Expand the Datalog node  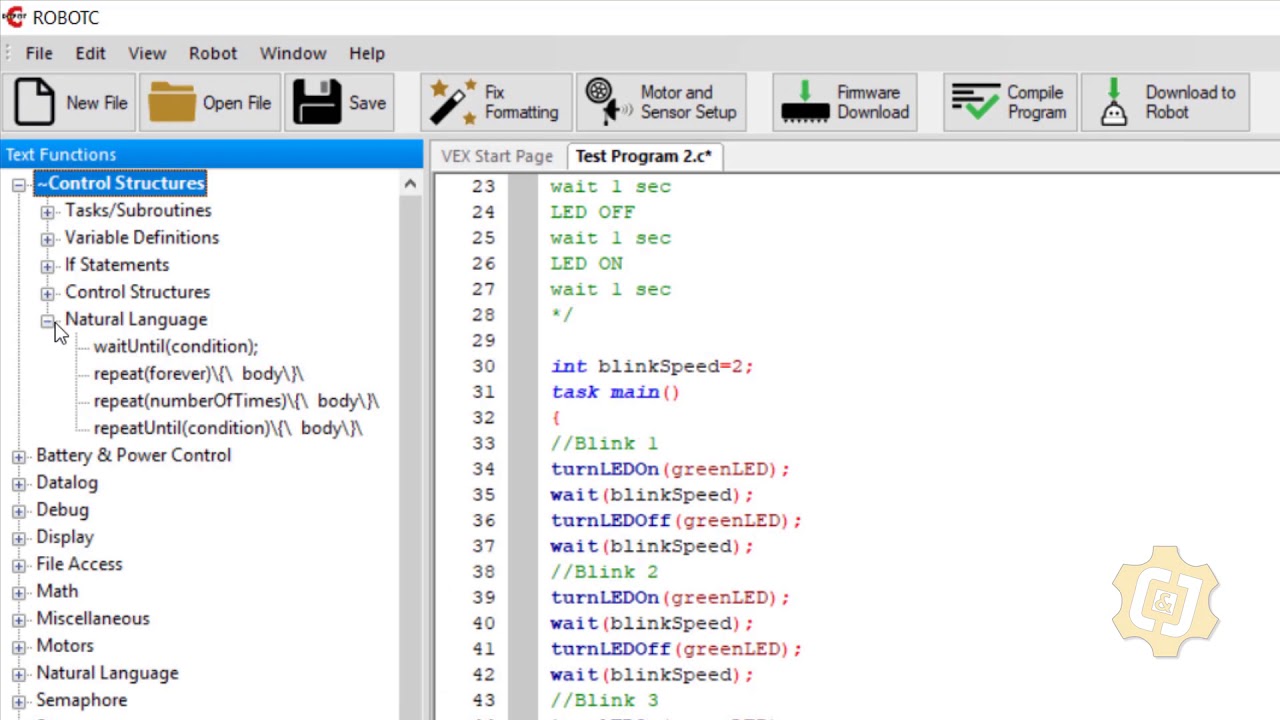[x=19, y=483]
